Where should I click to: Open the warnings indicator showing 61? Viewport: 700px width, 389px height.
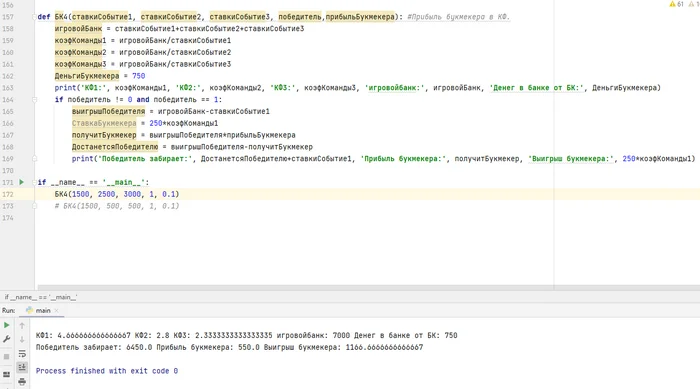(x=676, y=4)
